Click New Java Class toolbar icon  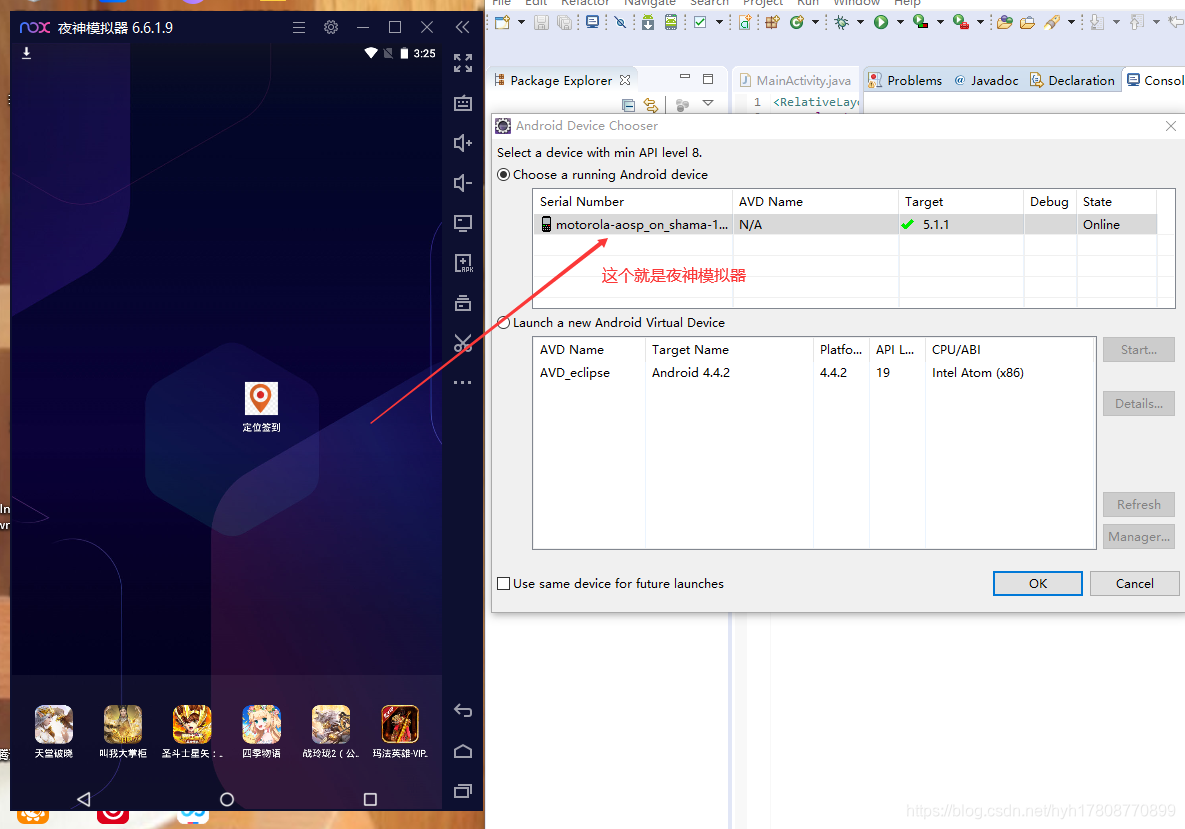pos(797,22)
